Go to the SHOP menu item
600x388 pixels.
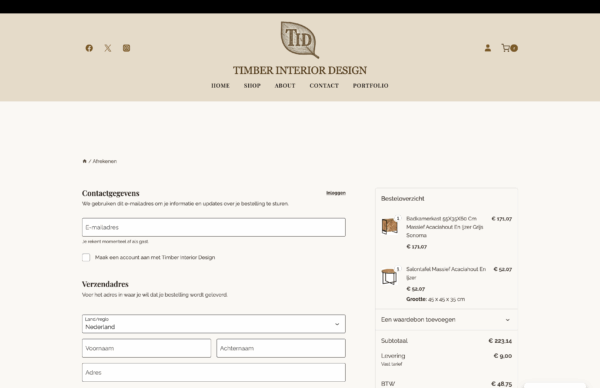click(x=252, y=86)
